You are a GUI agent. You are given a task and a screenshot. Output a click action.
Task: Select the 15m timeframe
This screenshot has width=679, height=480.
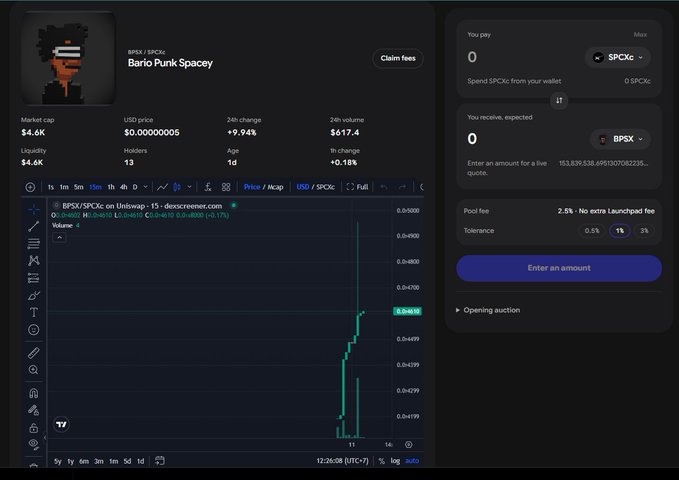[x=95, y=187]
